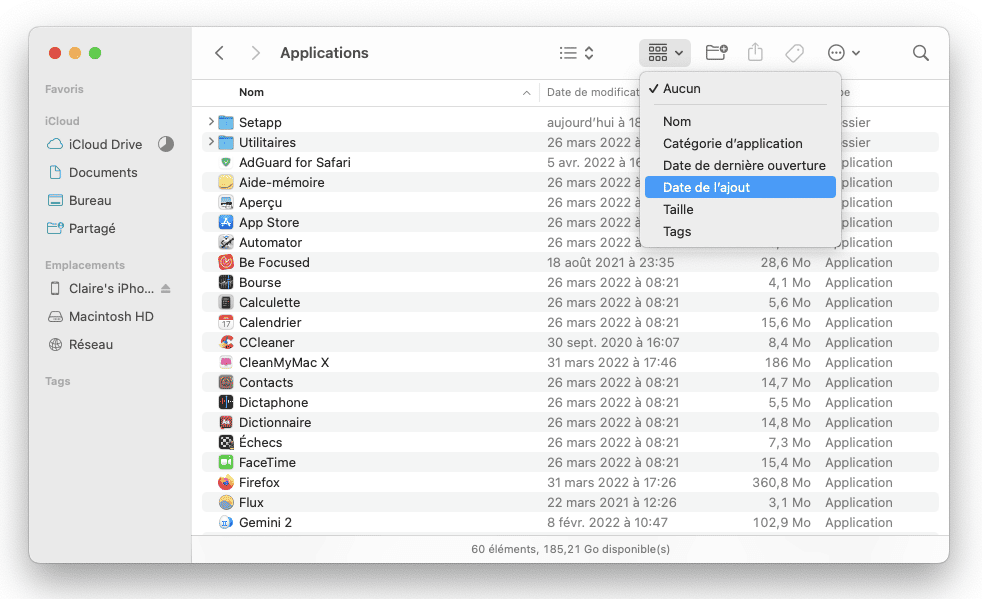The height and width of the screenshot is (599, 982).
Task: Eject Claire's iPhone from the sidebar
Action: click(166, 289)
